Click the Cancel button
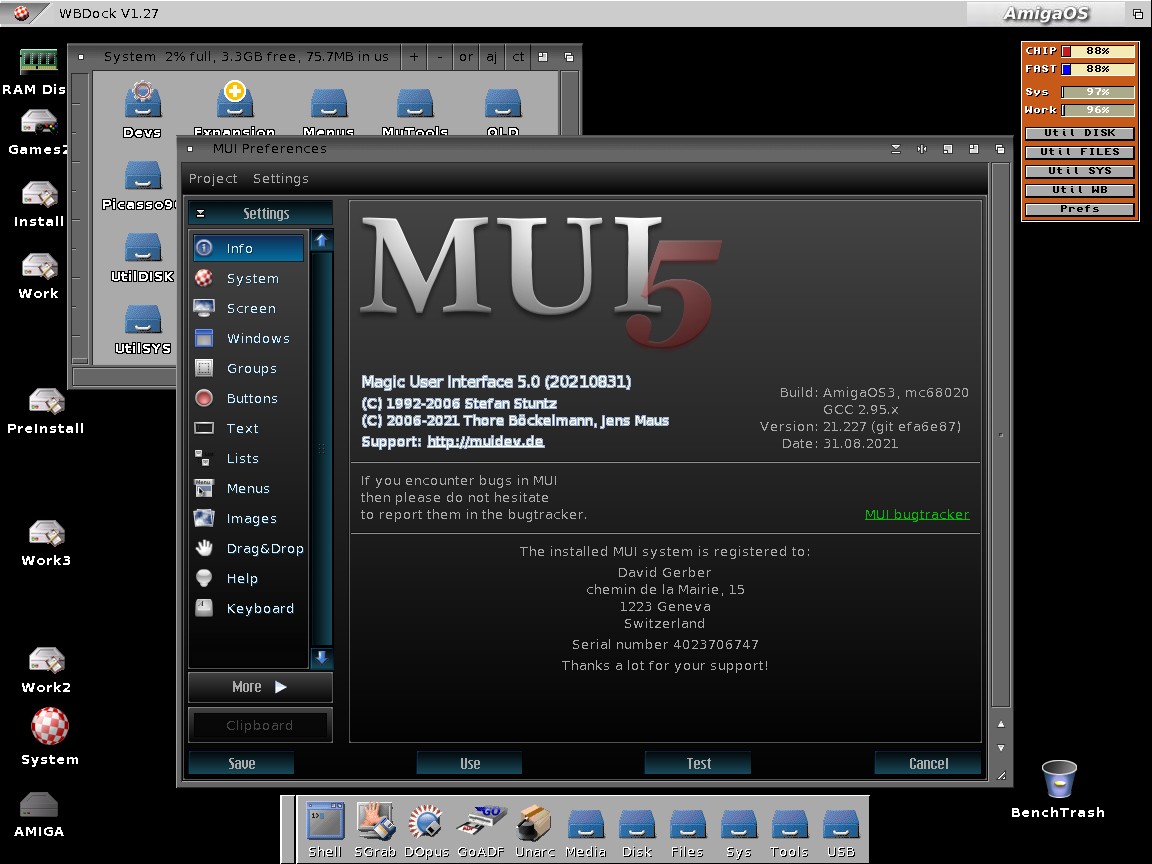The height and width of the screenshot is (864, 1152). point(929,763)
